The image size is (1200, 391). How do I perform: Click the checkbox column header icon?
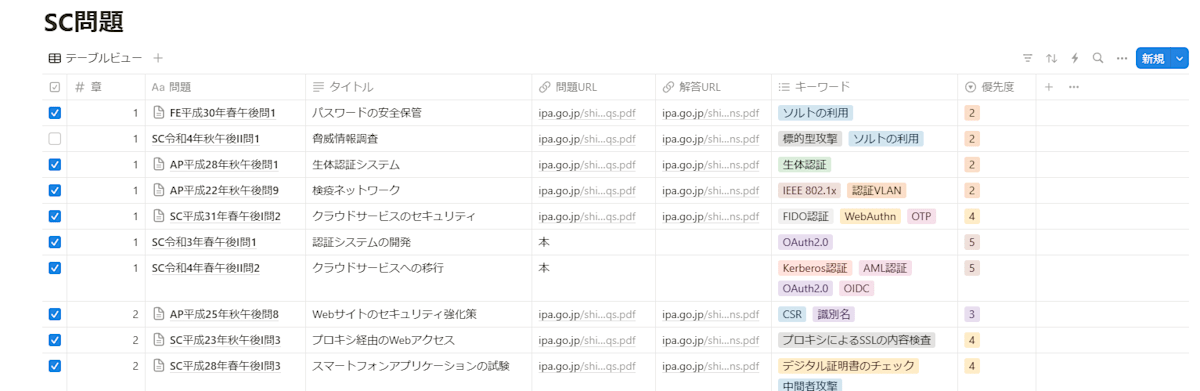[55, 87]
